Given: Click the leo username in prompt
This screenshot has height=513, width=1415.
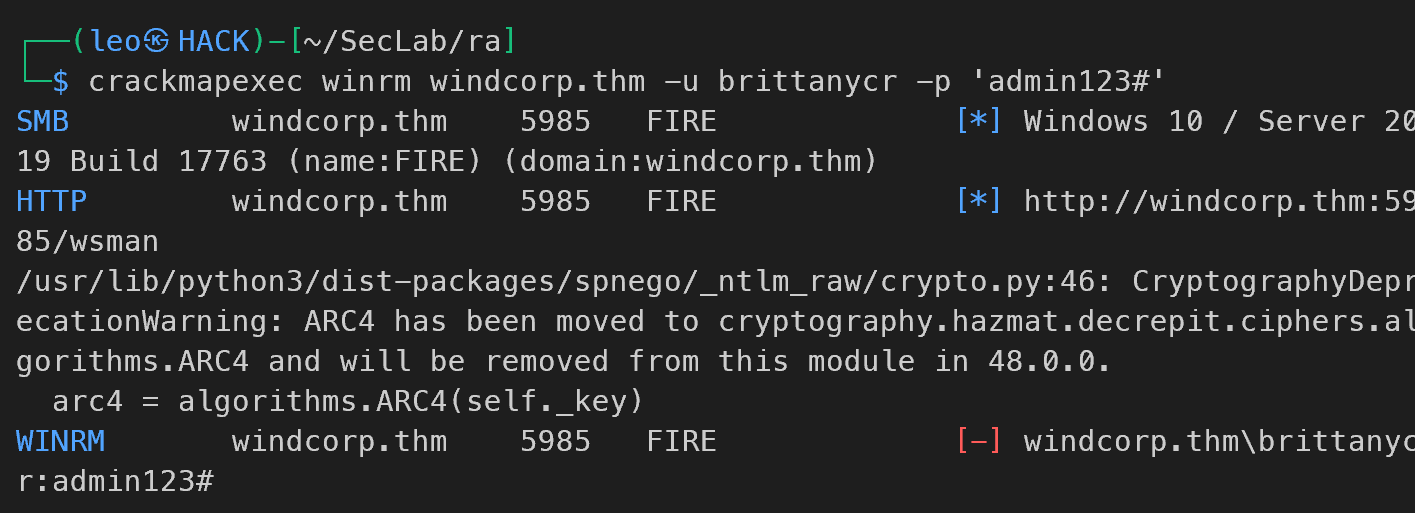Looking at the screenshot, I should [115, 41].
